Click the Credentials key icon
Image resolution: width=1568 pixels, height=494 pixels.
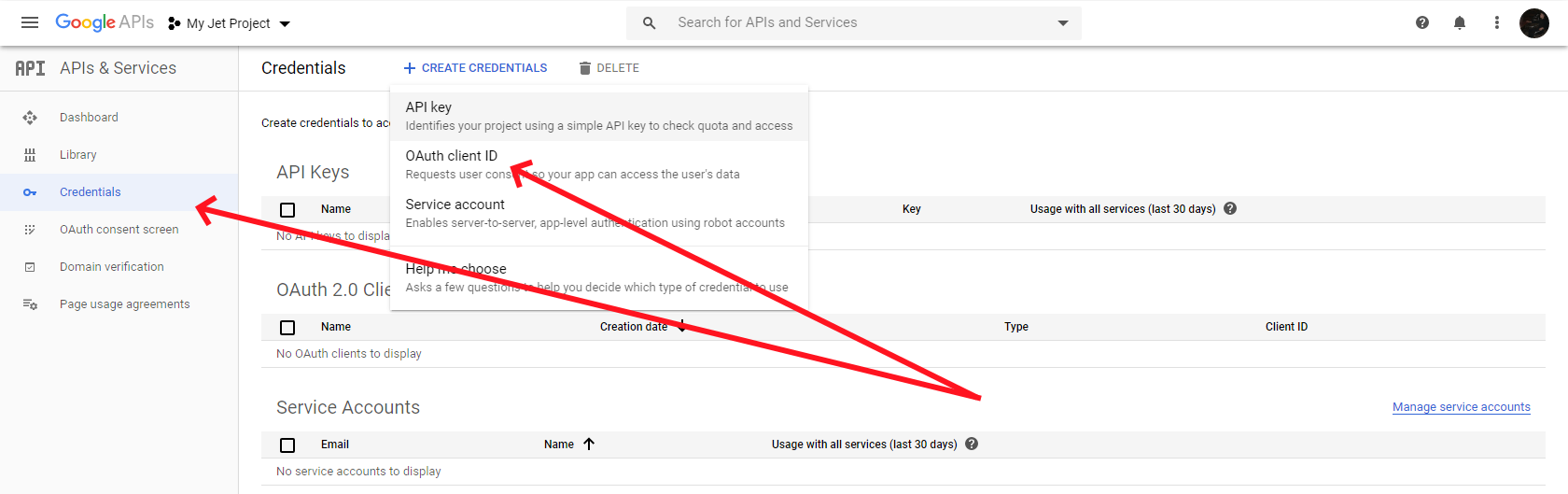[30, 192]
